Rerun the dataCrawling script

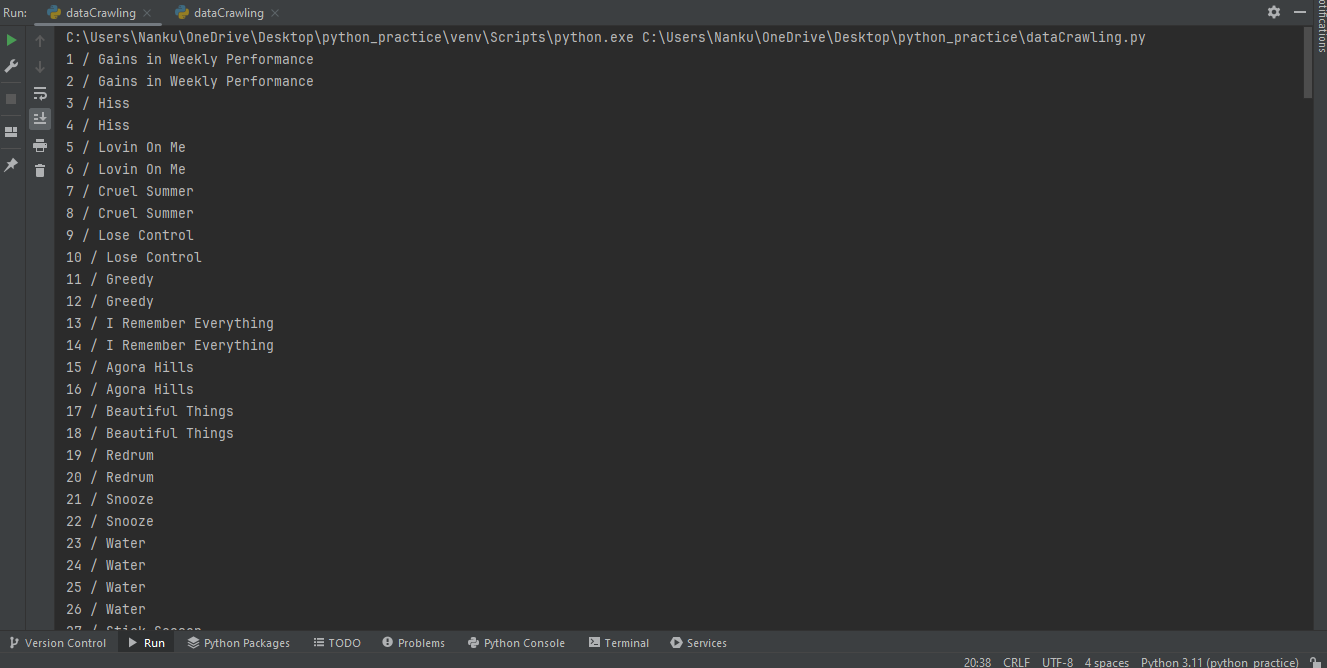tap(11, 40)
